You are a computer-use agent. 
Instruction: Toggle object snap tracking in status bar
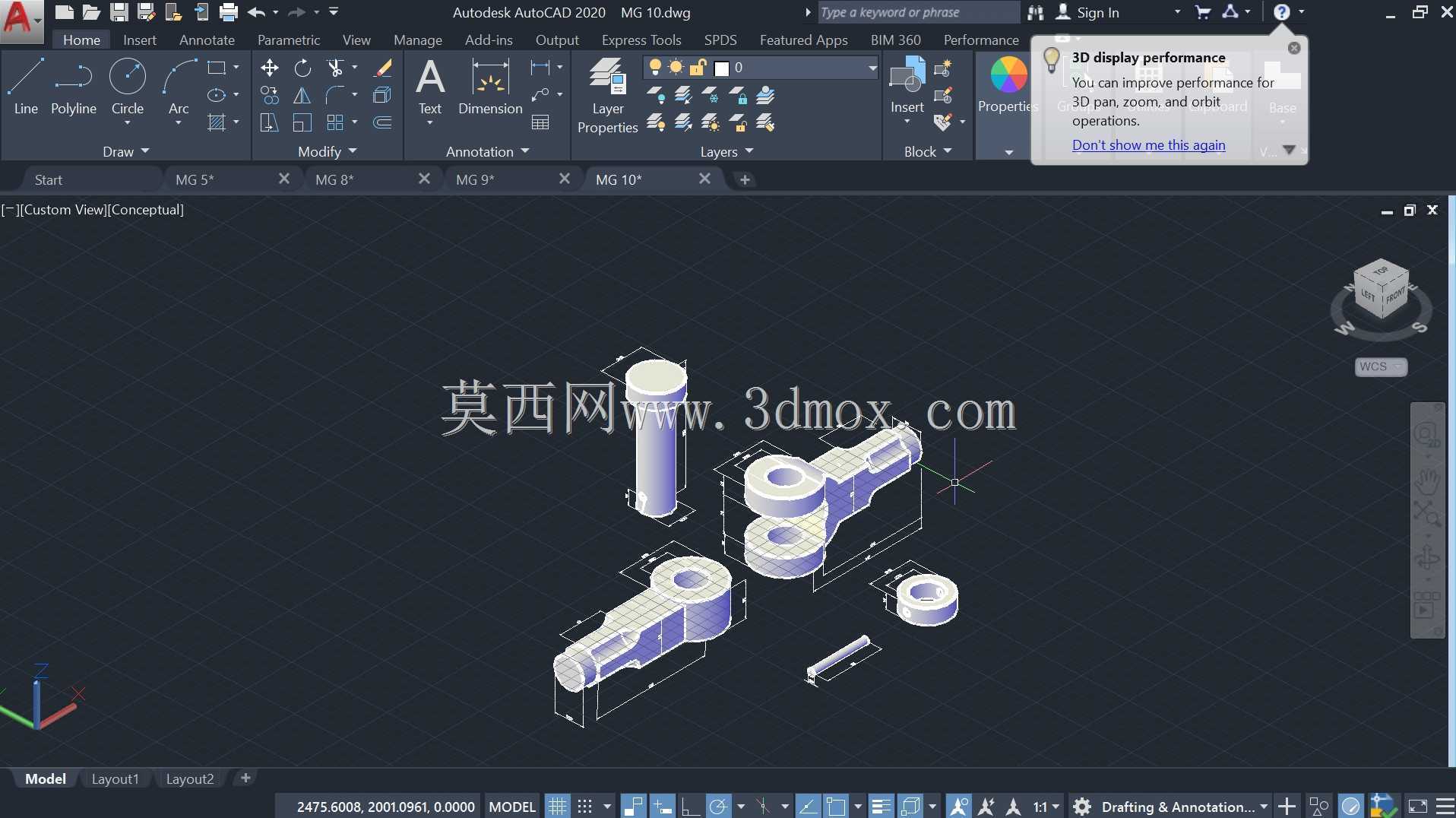tap(808, 807)
